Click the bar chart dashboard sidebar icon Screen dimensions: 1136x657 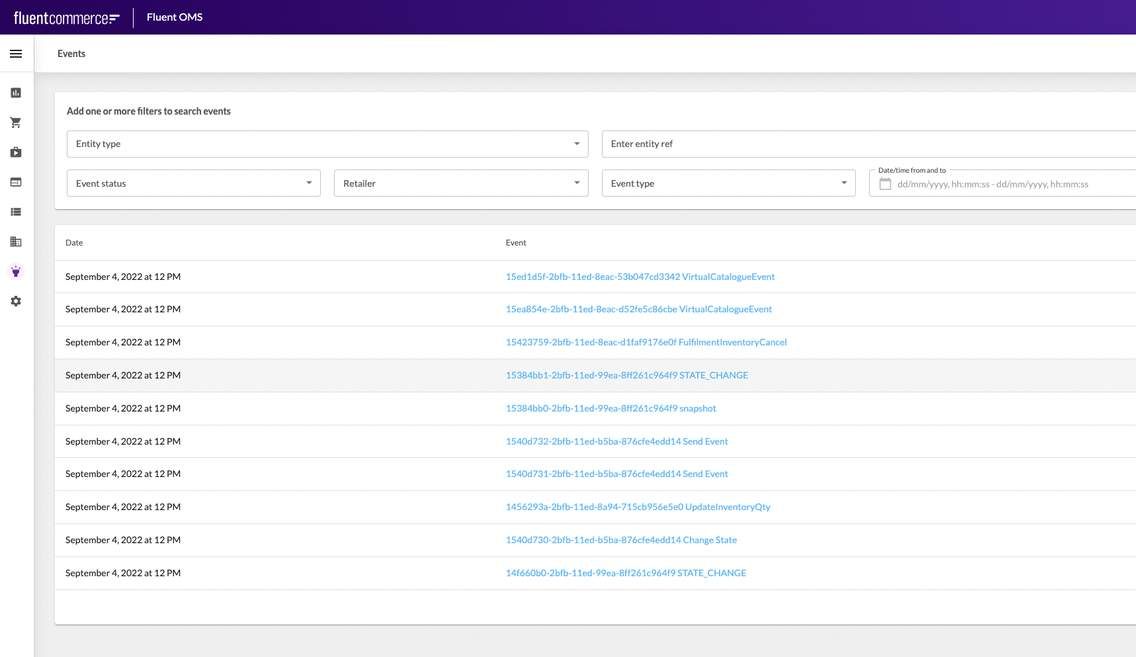pyautogui.click(x=16, y=93)
